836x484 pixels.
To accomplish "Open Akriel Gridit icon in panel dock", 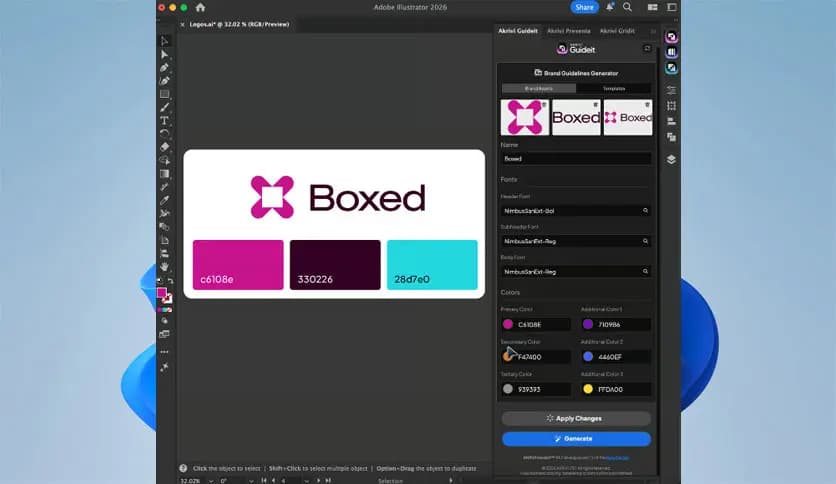I will (671, 68).
